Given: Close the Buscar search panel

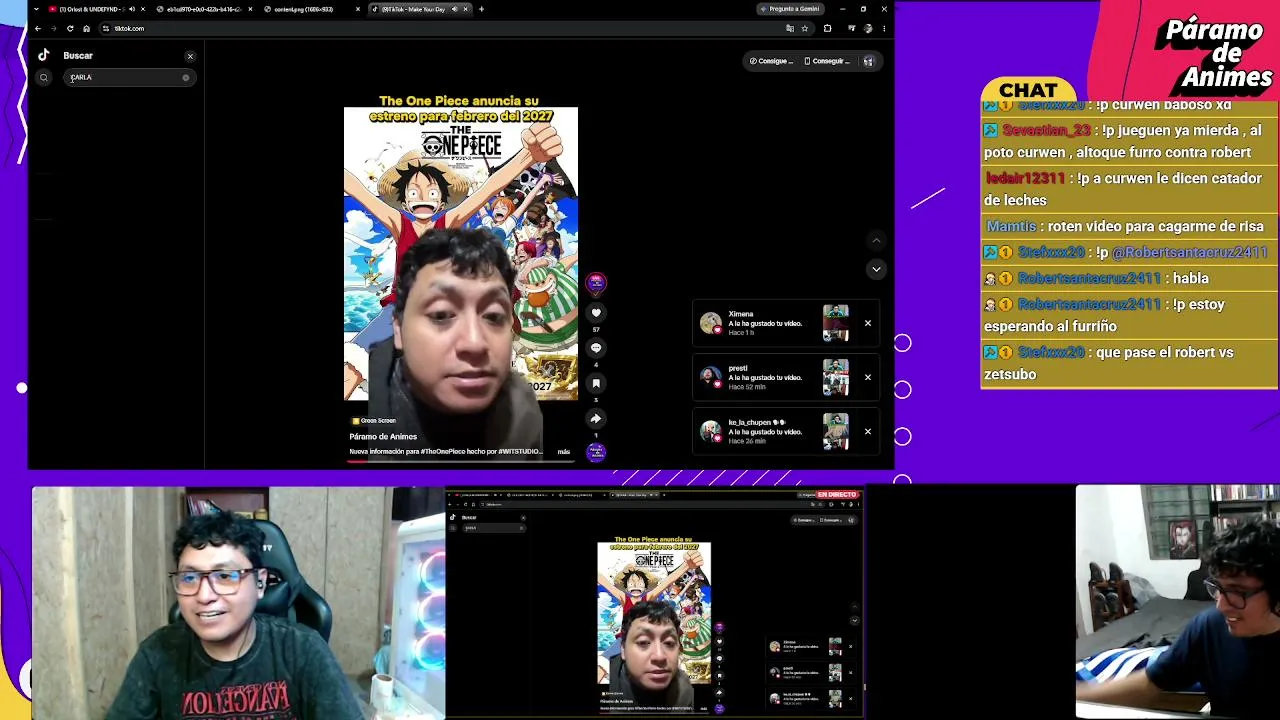Looking at the screenshot, I should 190,56.
